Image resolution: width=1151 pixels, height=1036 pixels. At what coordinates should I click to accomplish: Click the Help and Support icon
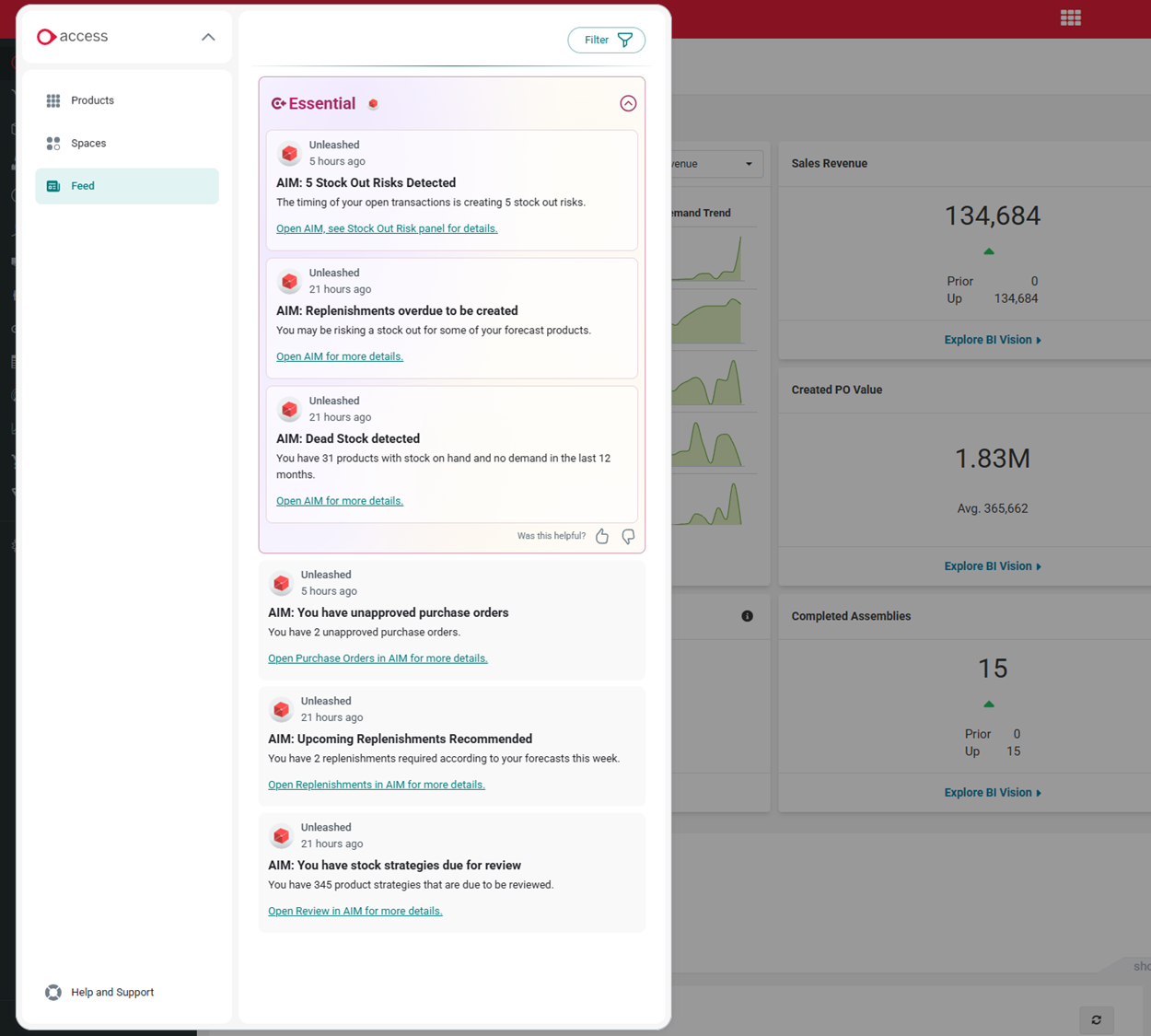pyautogui.click(x=52, y=992)
